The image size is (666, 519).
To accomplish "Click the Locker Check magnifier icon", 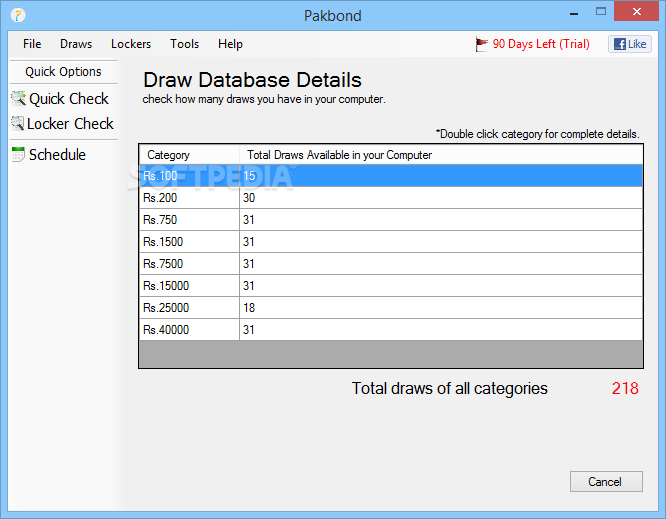I will coord(17,124).
